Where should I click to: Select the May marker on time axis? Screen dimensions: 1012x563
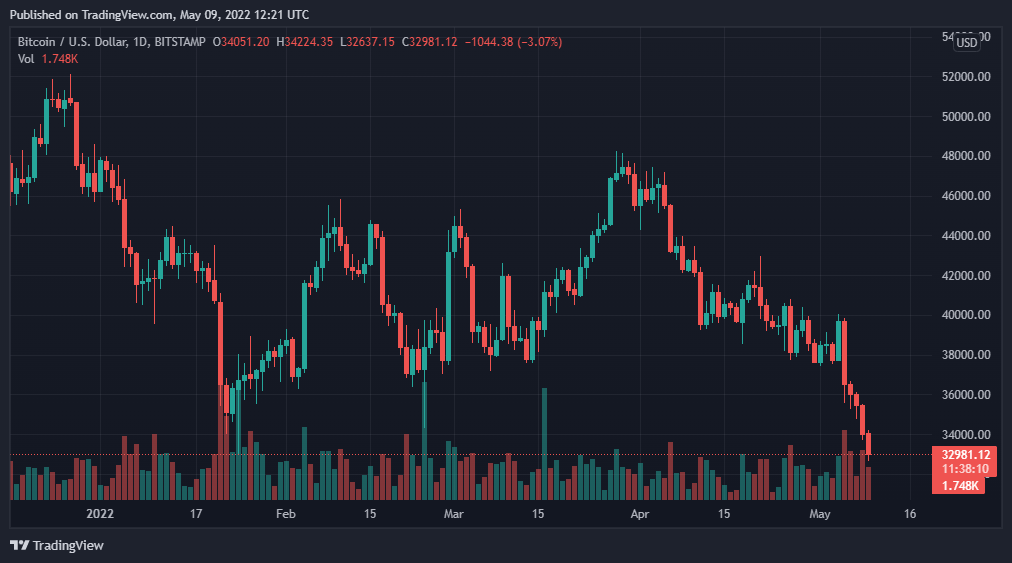820,514
